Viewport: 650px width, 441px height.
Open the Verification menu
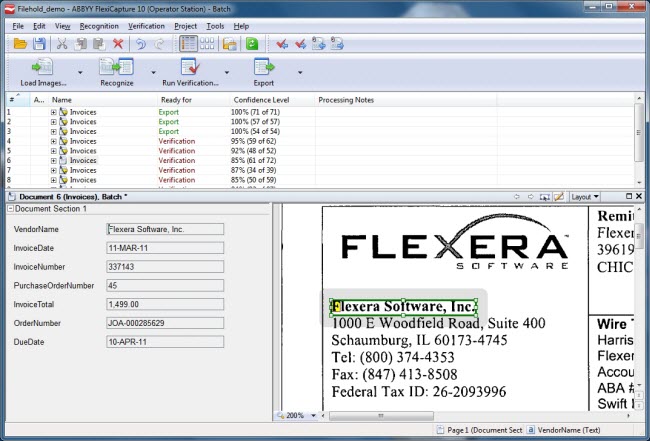click(146, 26)
